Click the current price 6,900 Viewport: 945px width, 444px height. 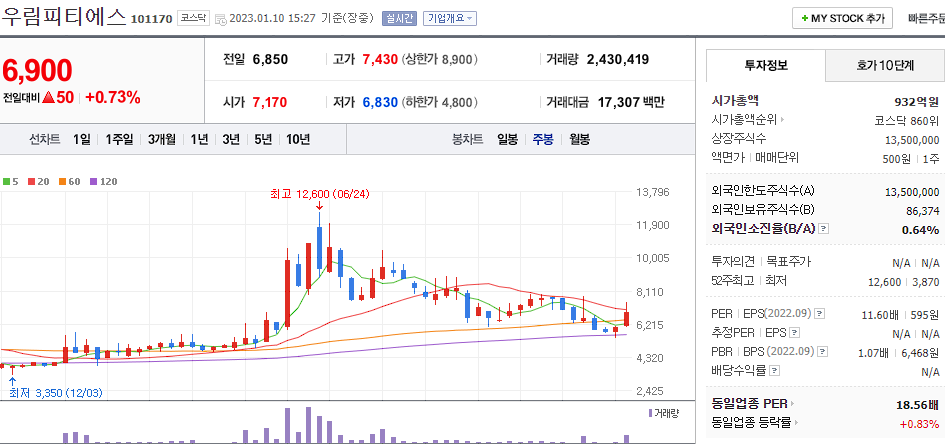pyautogui.click(x=37, y=71)
